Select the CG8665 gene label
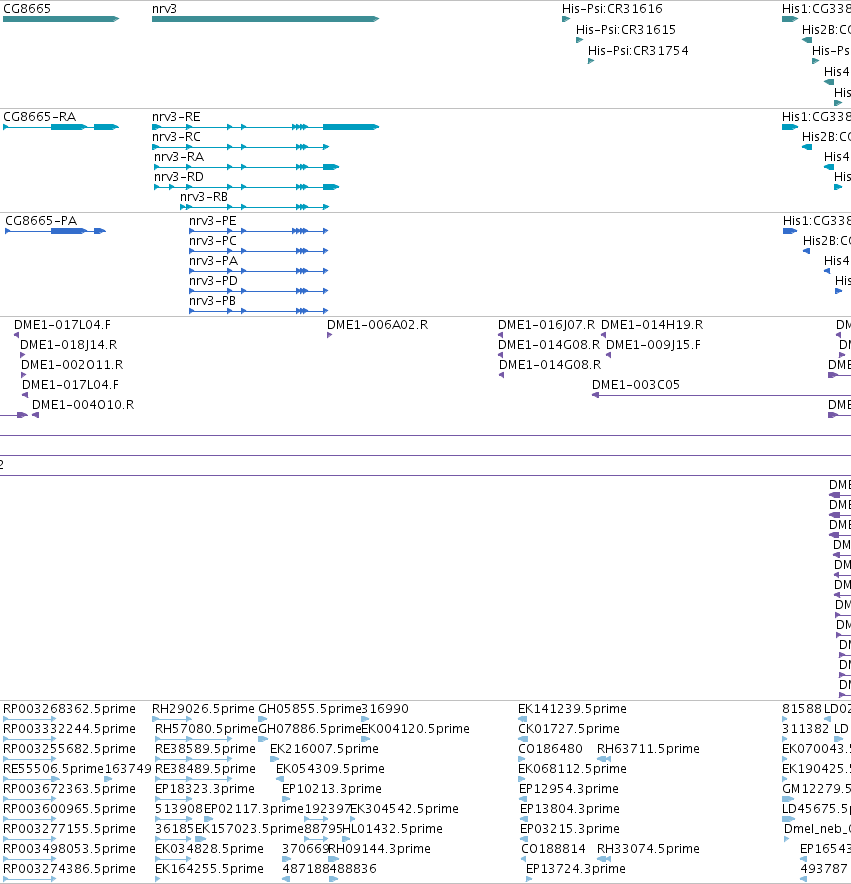Image resolution: width=851 pixels, height=884 pixels. pyautogui.click(x=27, y=8)
